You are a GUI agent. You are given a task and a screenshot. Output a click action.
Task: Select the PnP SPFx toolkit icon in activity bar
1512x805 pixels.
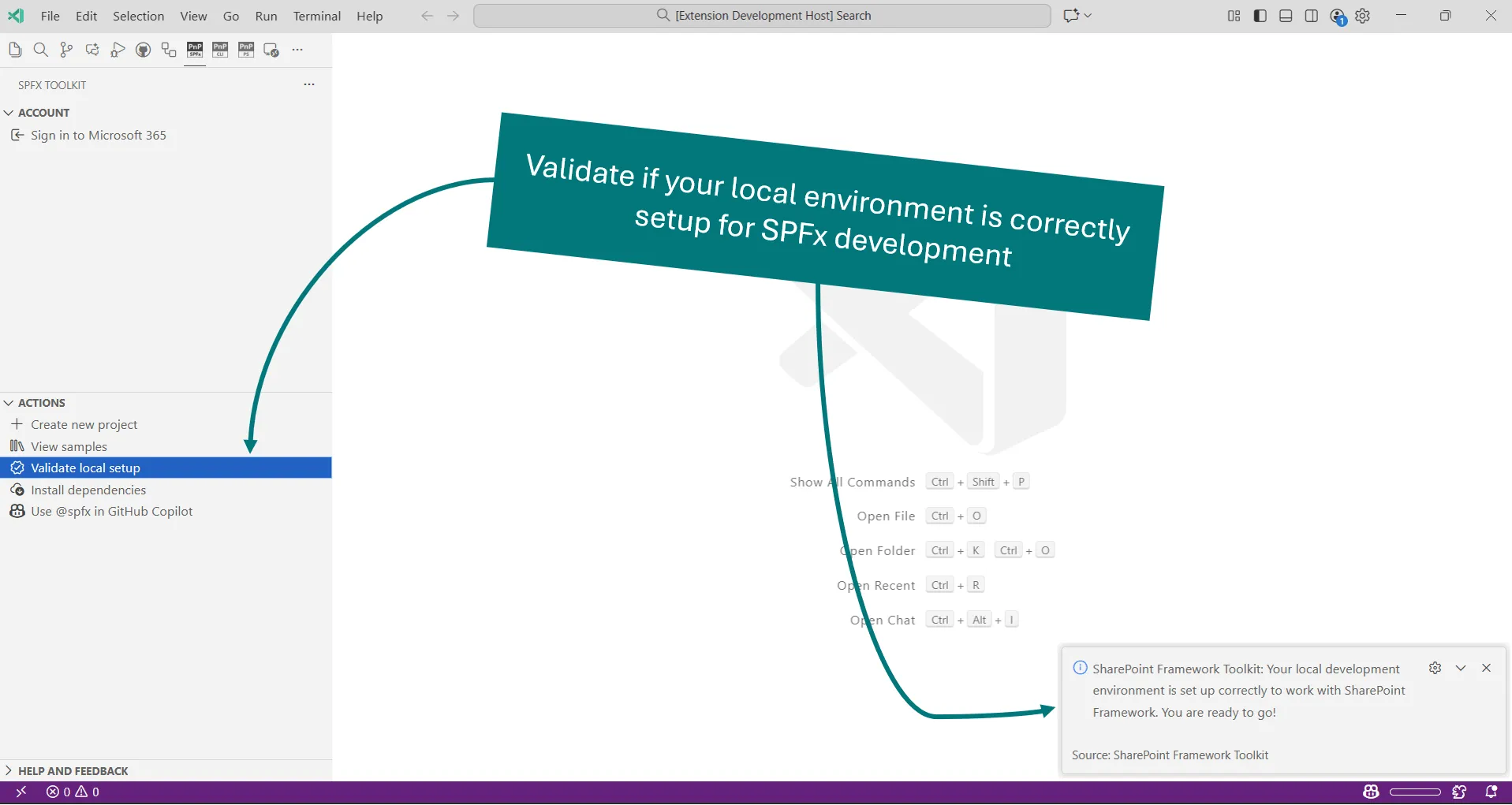pyautogui.click(x=194, y=50)
